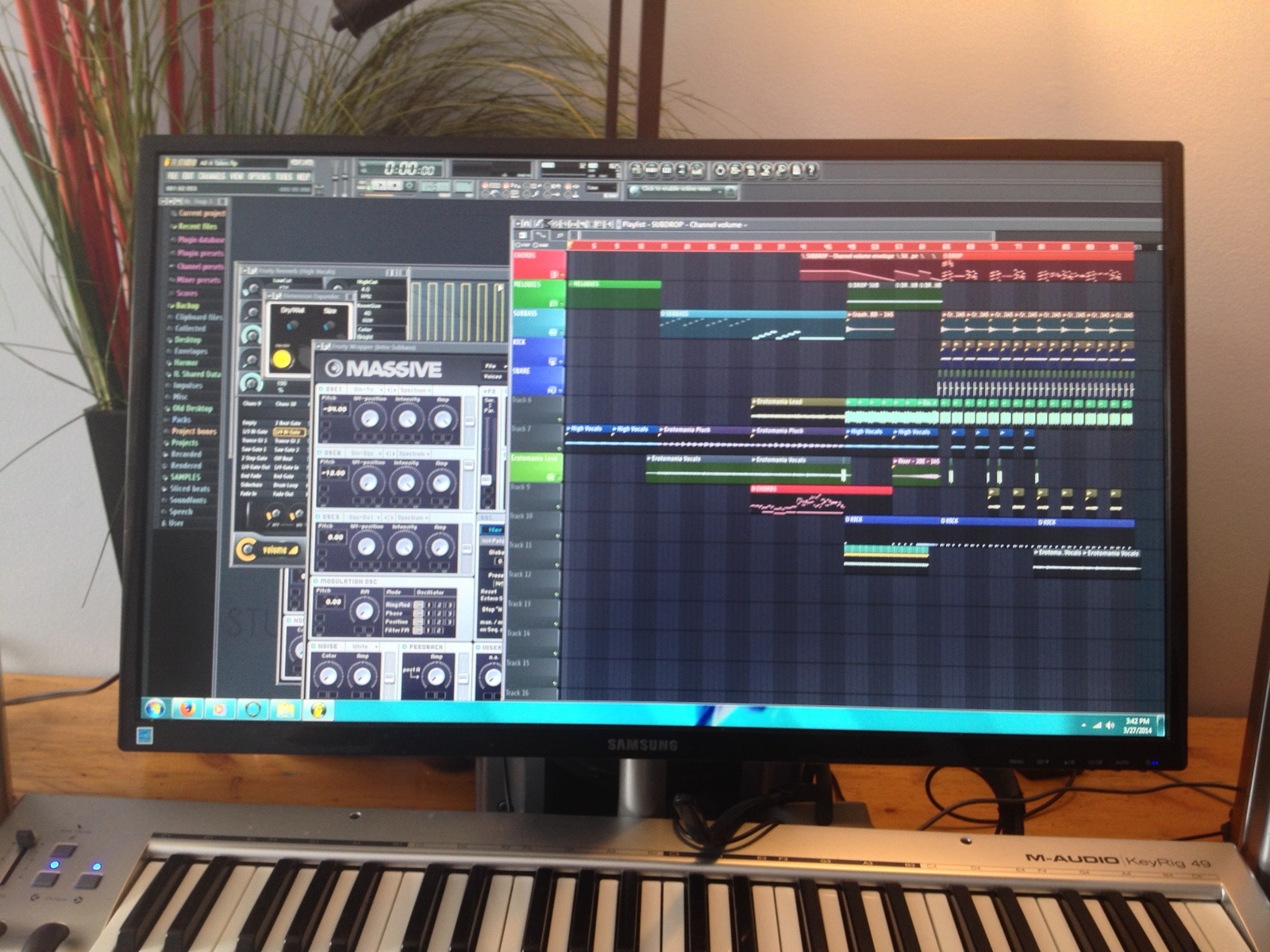
Task: Open the OPTIONS menu
Action: coord(259,176)
